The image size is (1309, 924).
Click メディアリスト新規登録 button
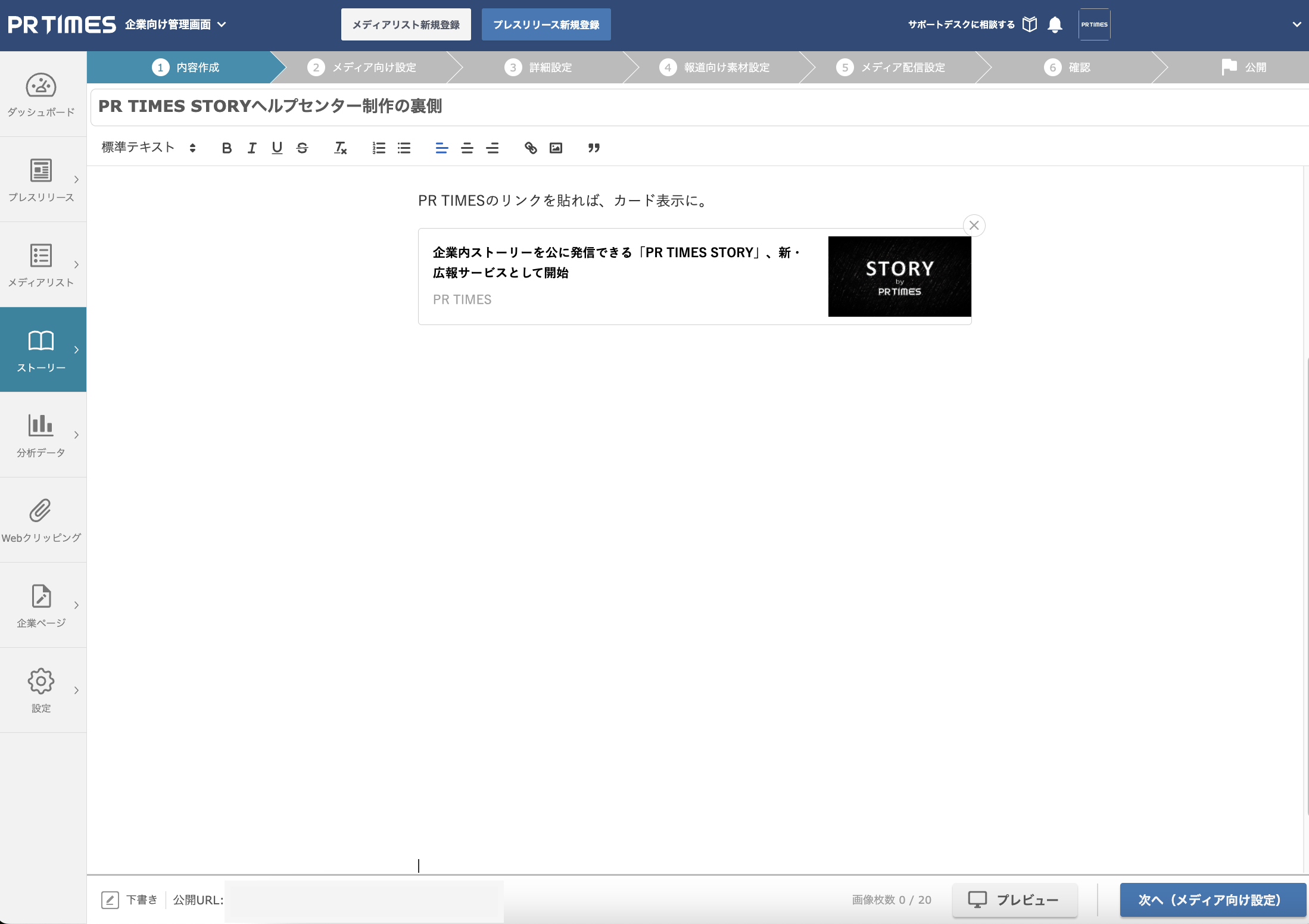click(406, 24)
